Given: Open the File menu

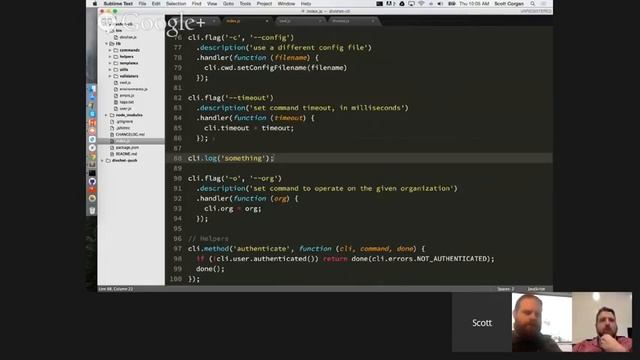Looking at the screenshot, I should pos(142,4).
